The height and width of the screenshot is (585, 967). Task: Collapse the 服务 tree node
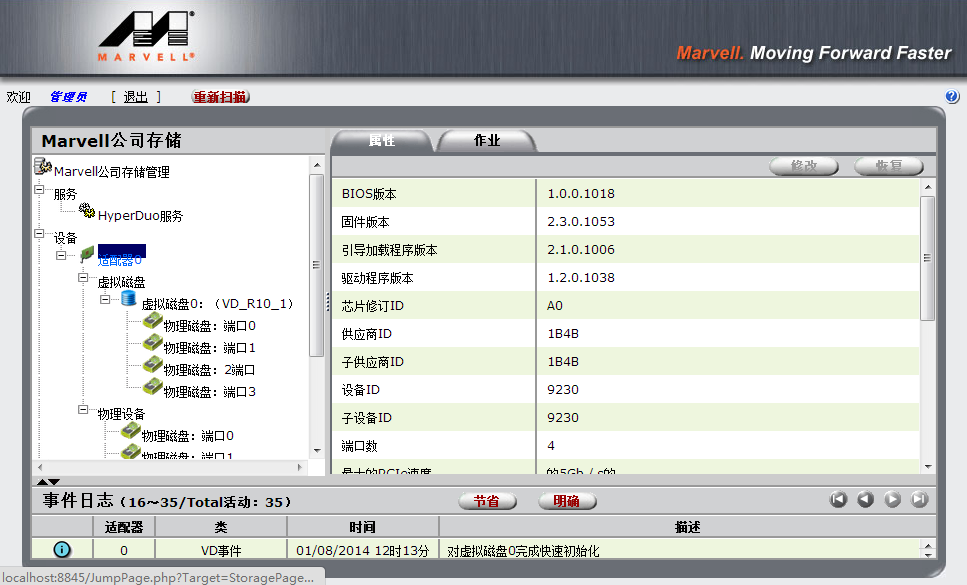tap(39, 190)
